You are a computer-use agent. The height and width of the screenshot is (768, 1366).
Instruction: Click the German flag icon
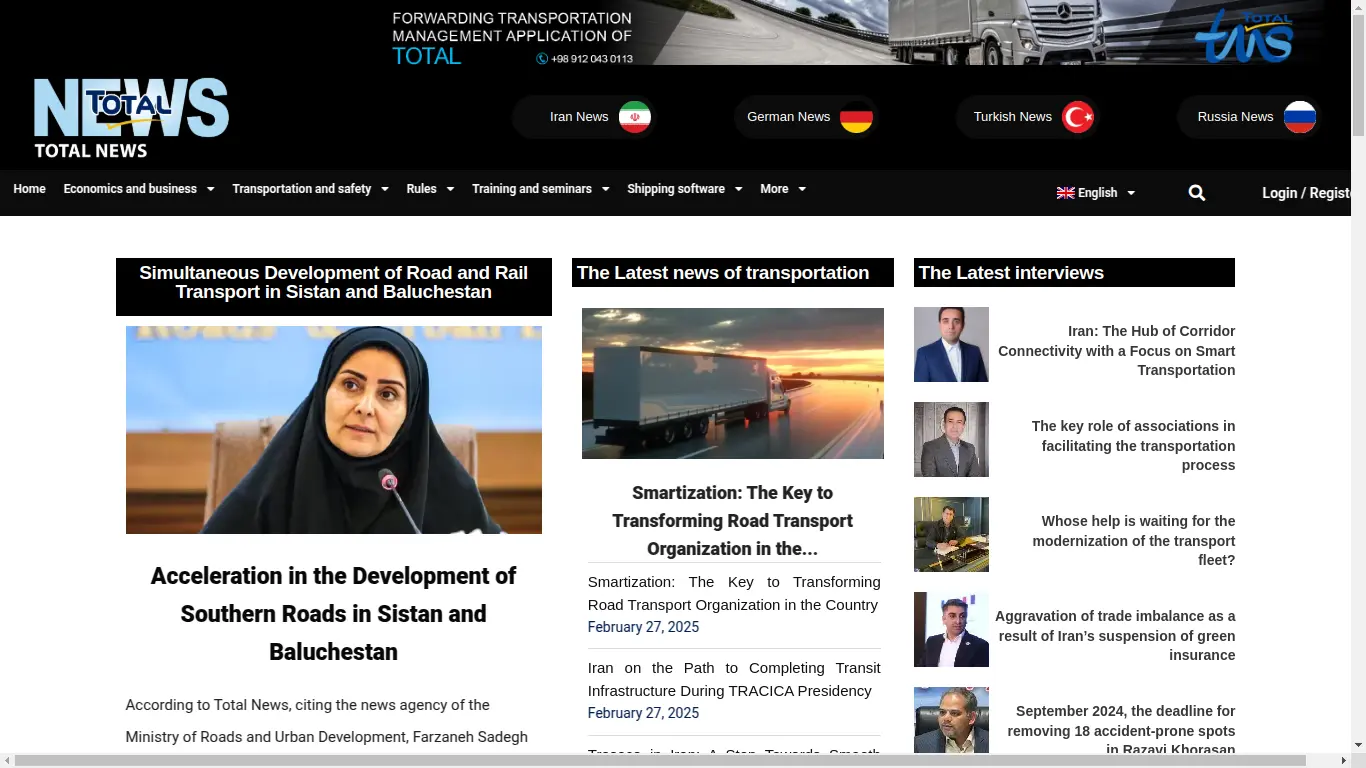coord(856,117)
